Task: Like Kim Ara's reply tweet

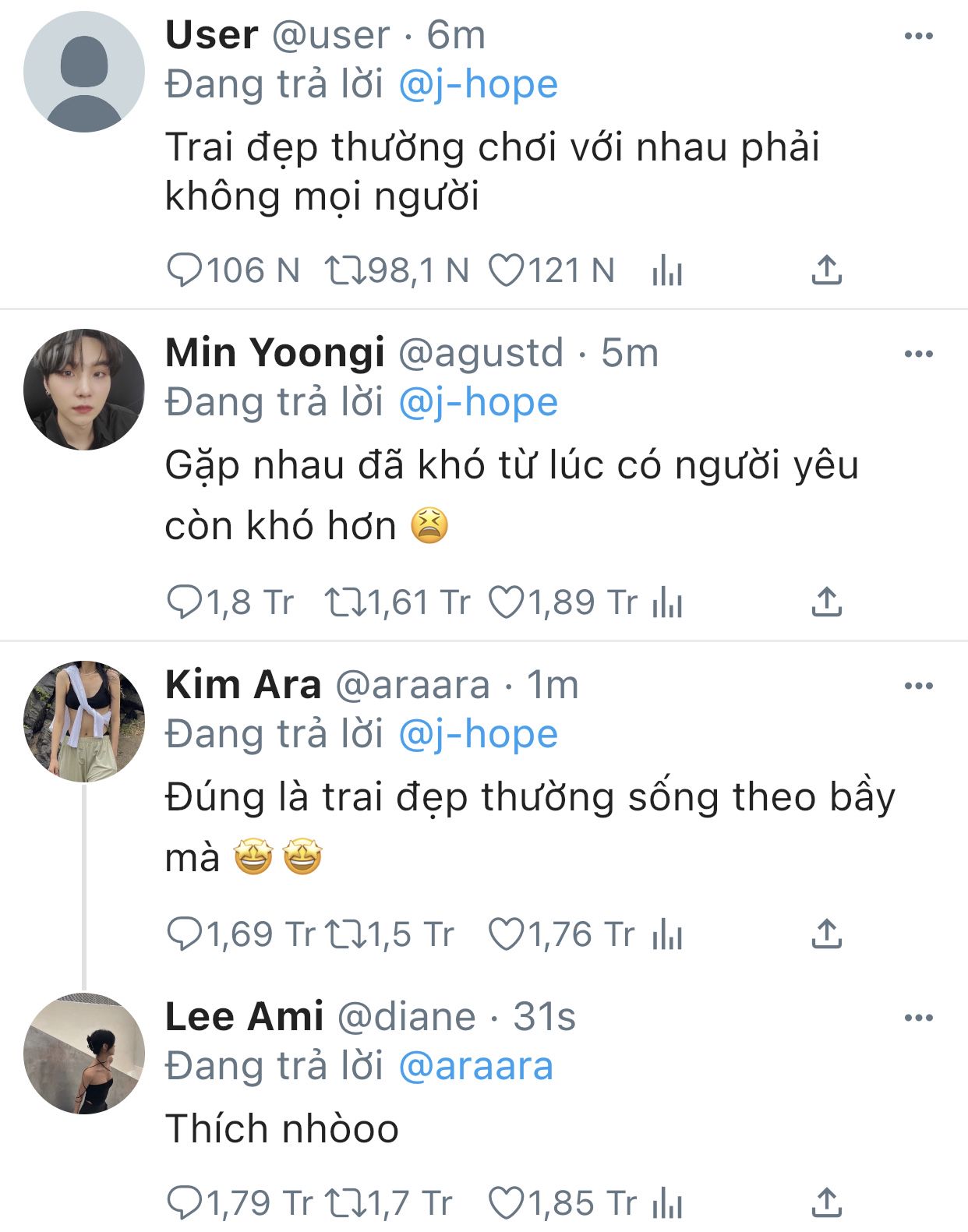Action: (x=506, y=934)
